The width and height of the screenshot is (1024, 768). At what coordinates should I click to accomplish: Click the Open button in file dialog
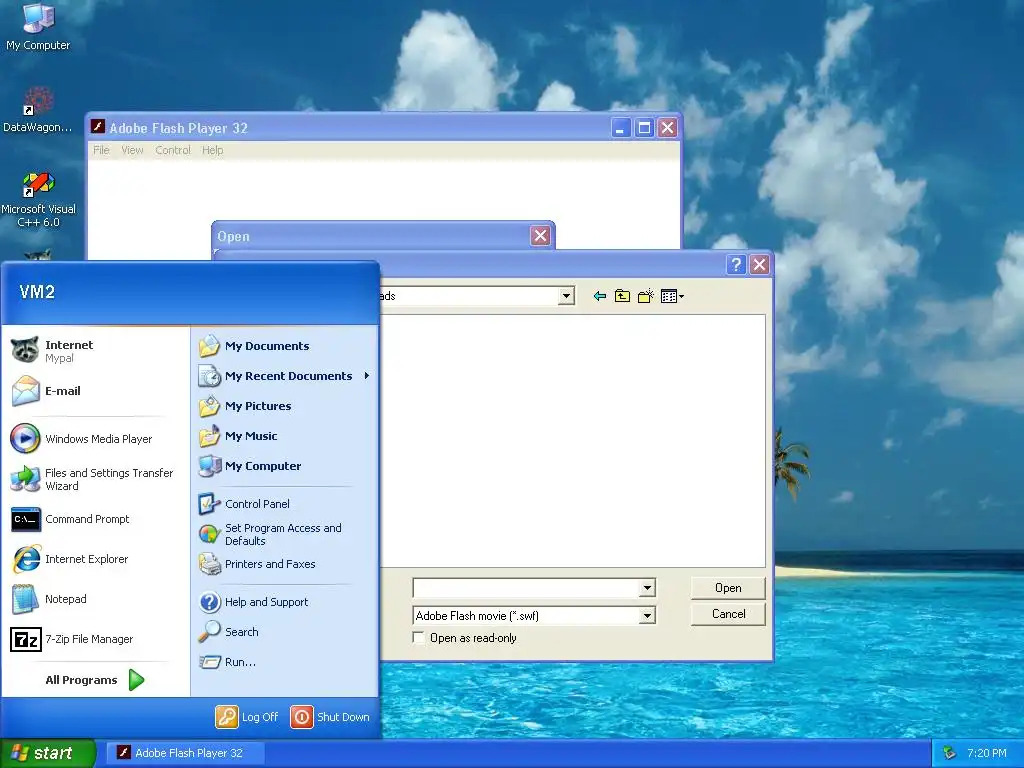[728, 588]
